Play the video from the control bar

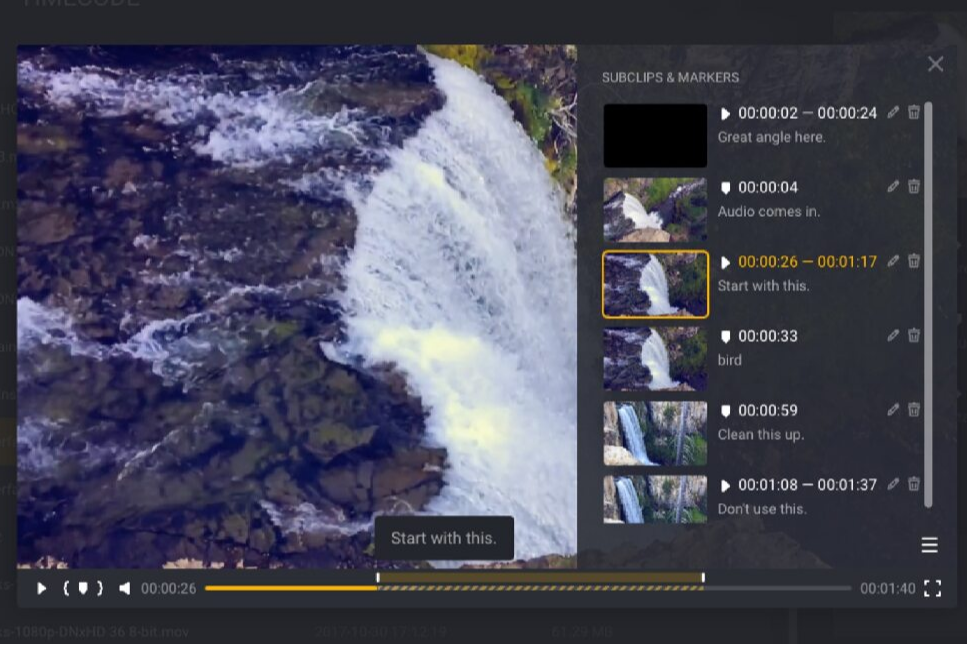click(x=41, y=588)
